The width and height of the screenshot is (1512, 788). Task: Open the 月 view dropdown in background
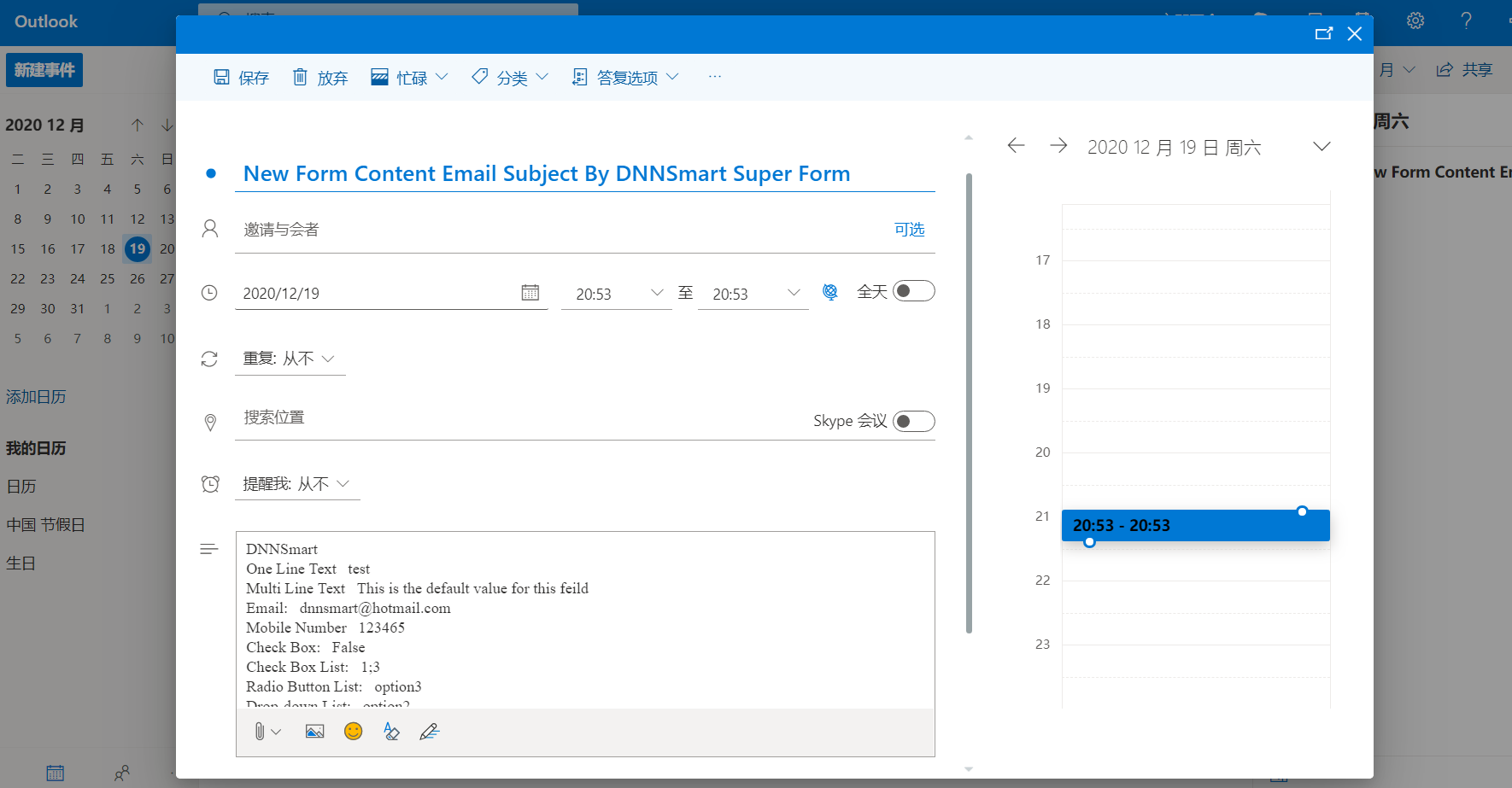(1397, 70)
